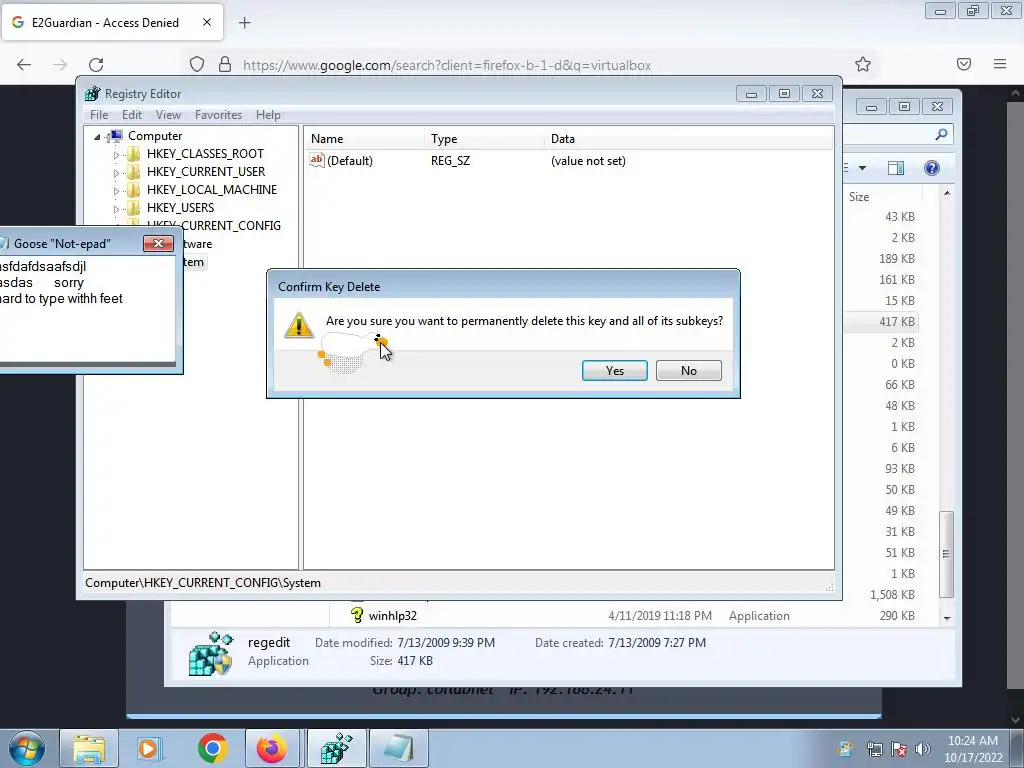1024x768 pixels.
Task: Go back in Firefox
Action: [x=24, y=65]
